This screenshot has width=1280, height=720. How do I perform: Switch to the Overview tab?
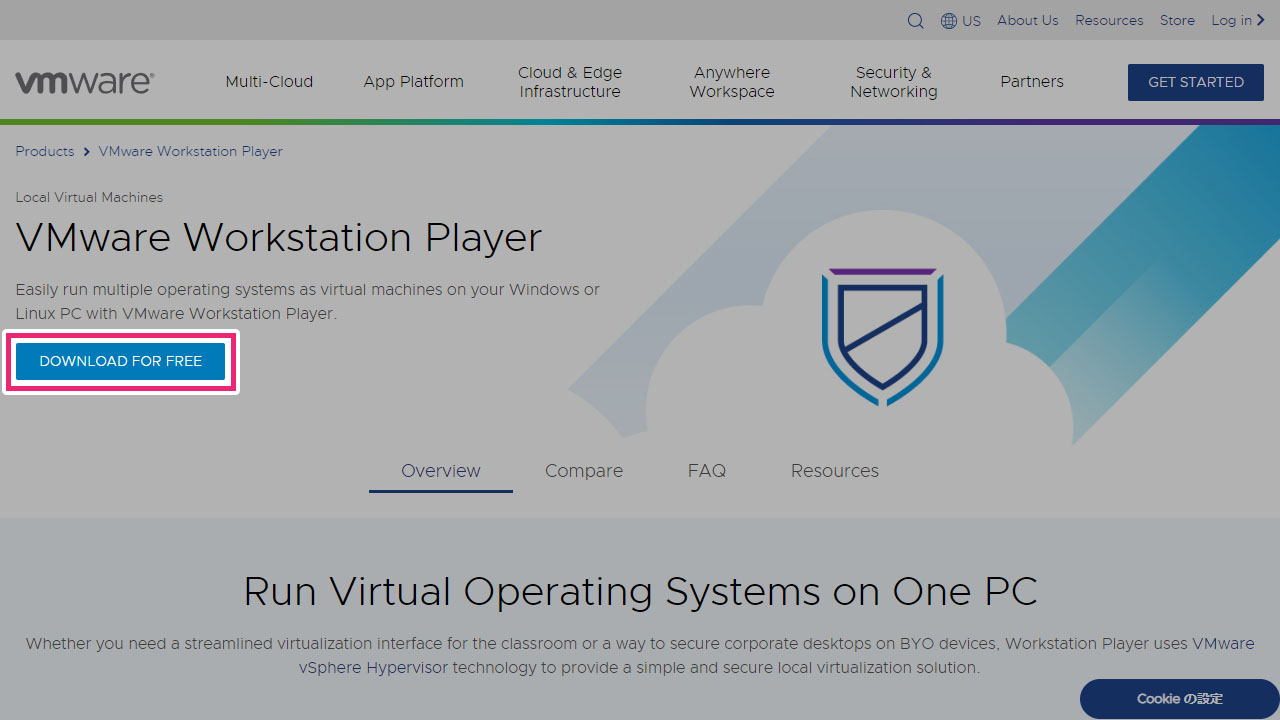point(441,471)
